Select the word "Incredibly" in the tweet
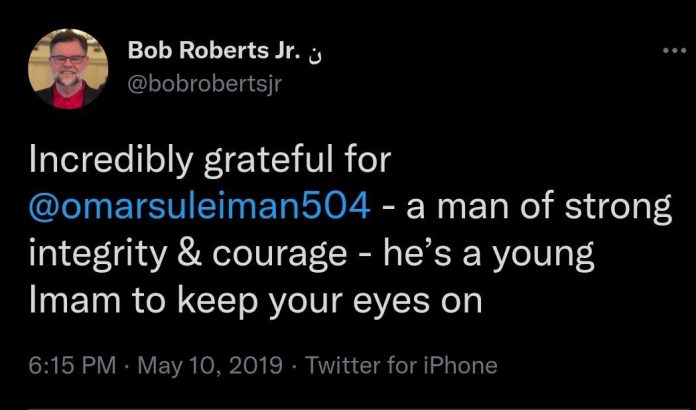 [x=111, y=160]
